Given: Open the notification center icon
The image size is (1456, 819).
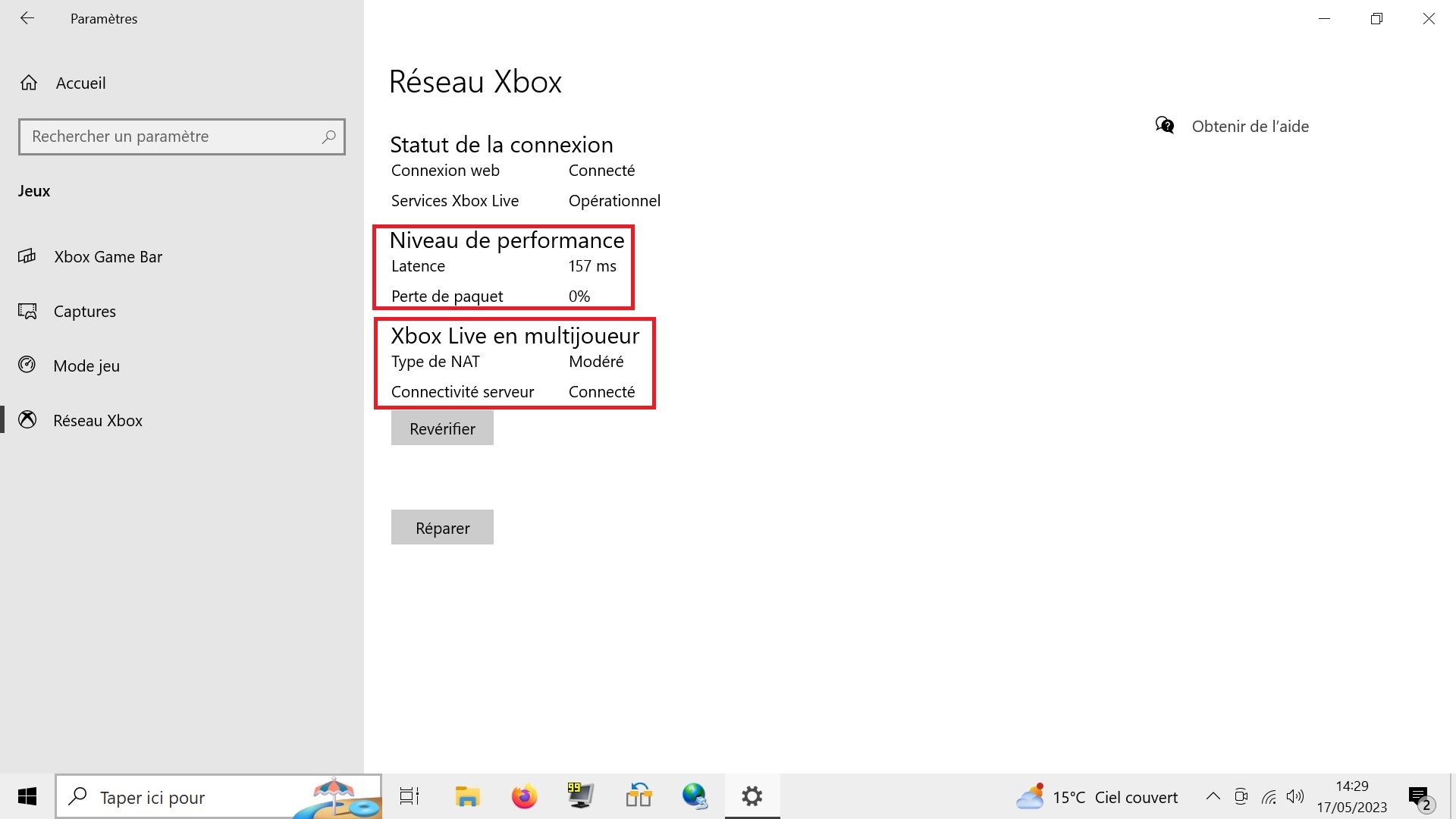Looking at the screenshot, I should 1419,796.
